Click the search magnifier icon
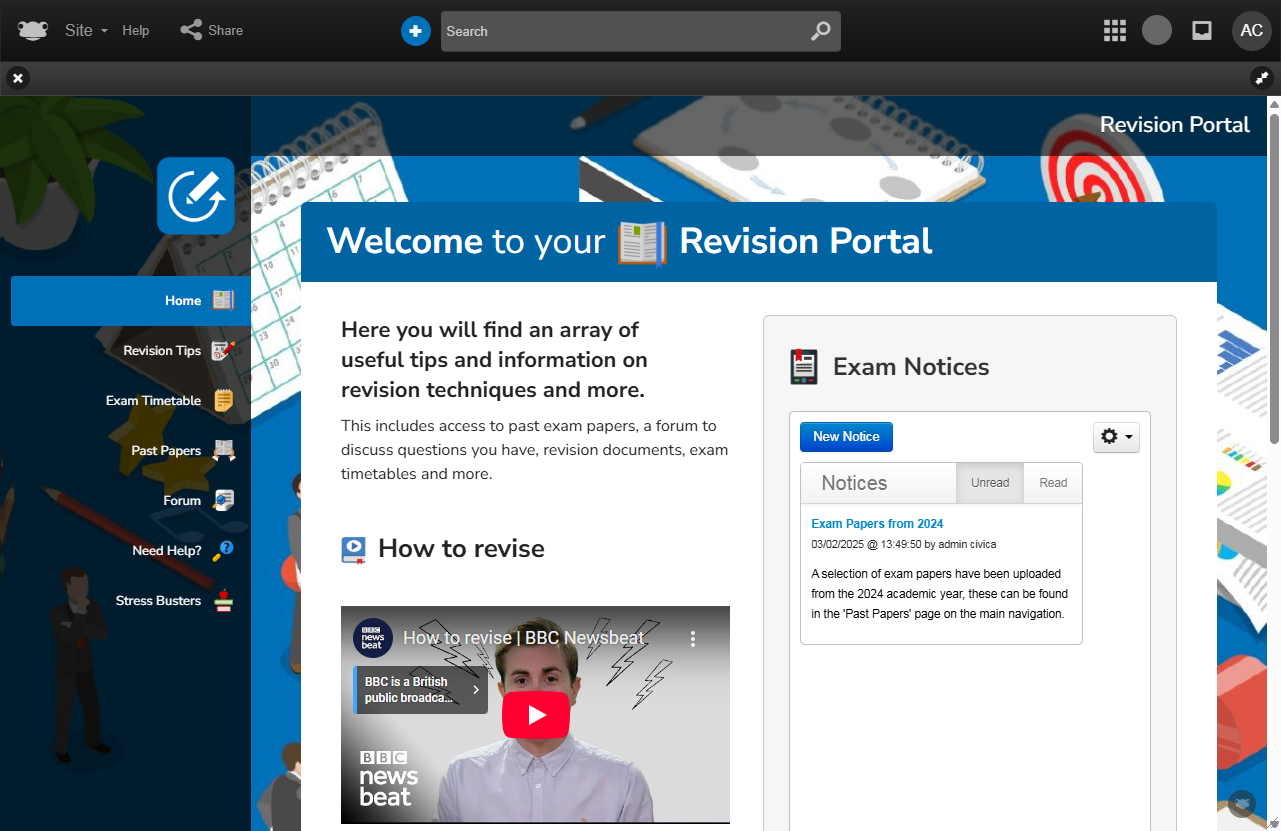 (820, 31)
